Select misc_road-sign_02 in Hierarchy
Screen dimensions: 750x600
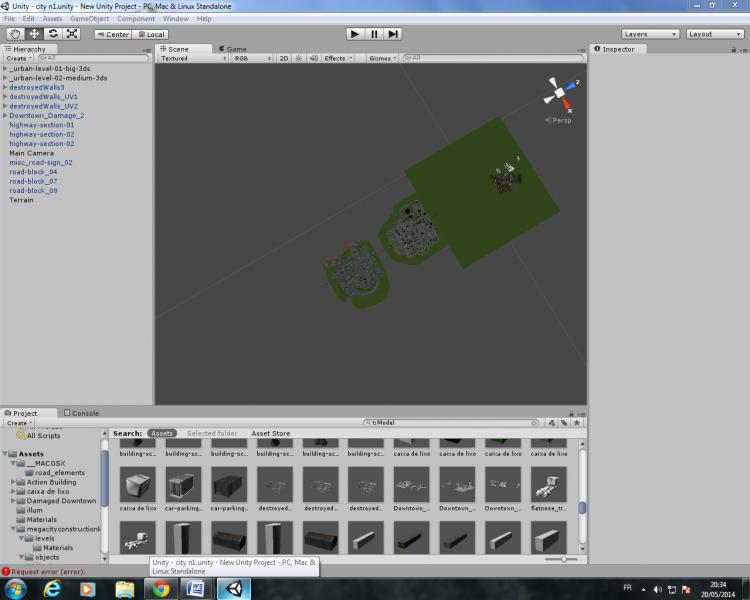pyautogui.click(x=41, y=162)
